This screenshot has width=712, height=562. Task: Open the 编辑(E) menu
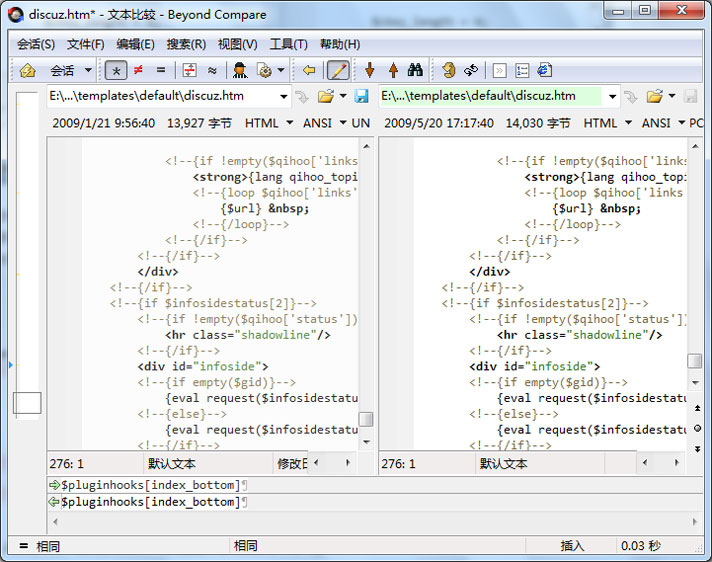(135, 44)
